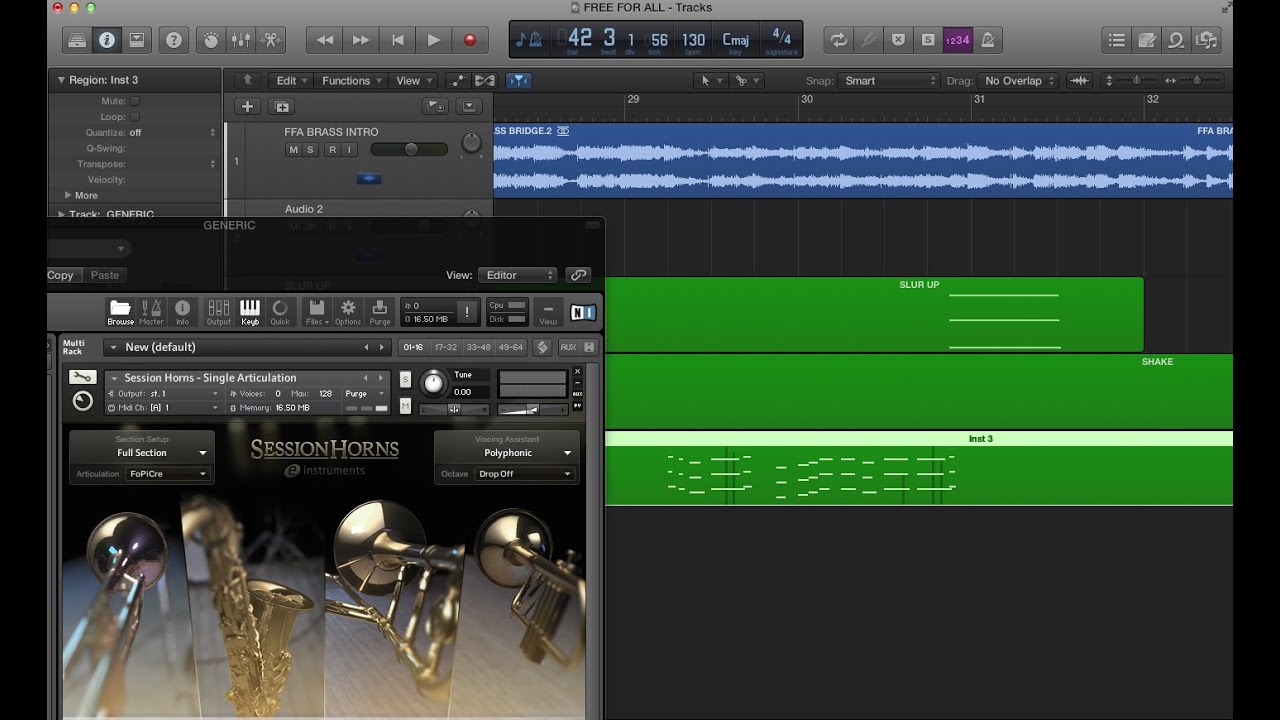Open Smart Controls knob icon
This screenshot has height=720, width=1280.
211,40
